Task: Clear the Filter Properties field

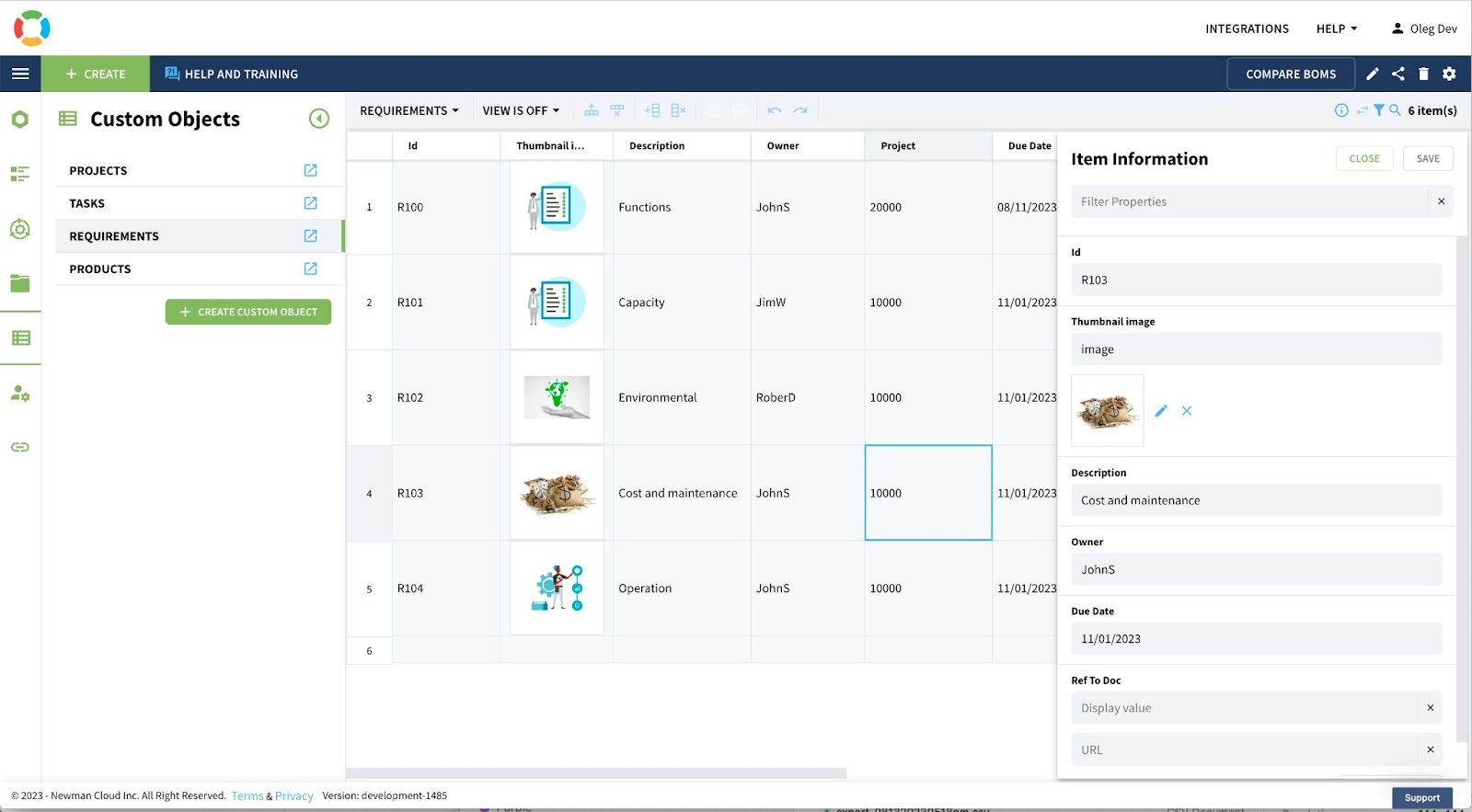Action: (x=1442, y=201)
